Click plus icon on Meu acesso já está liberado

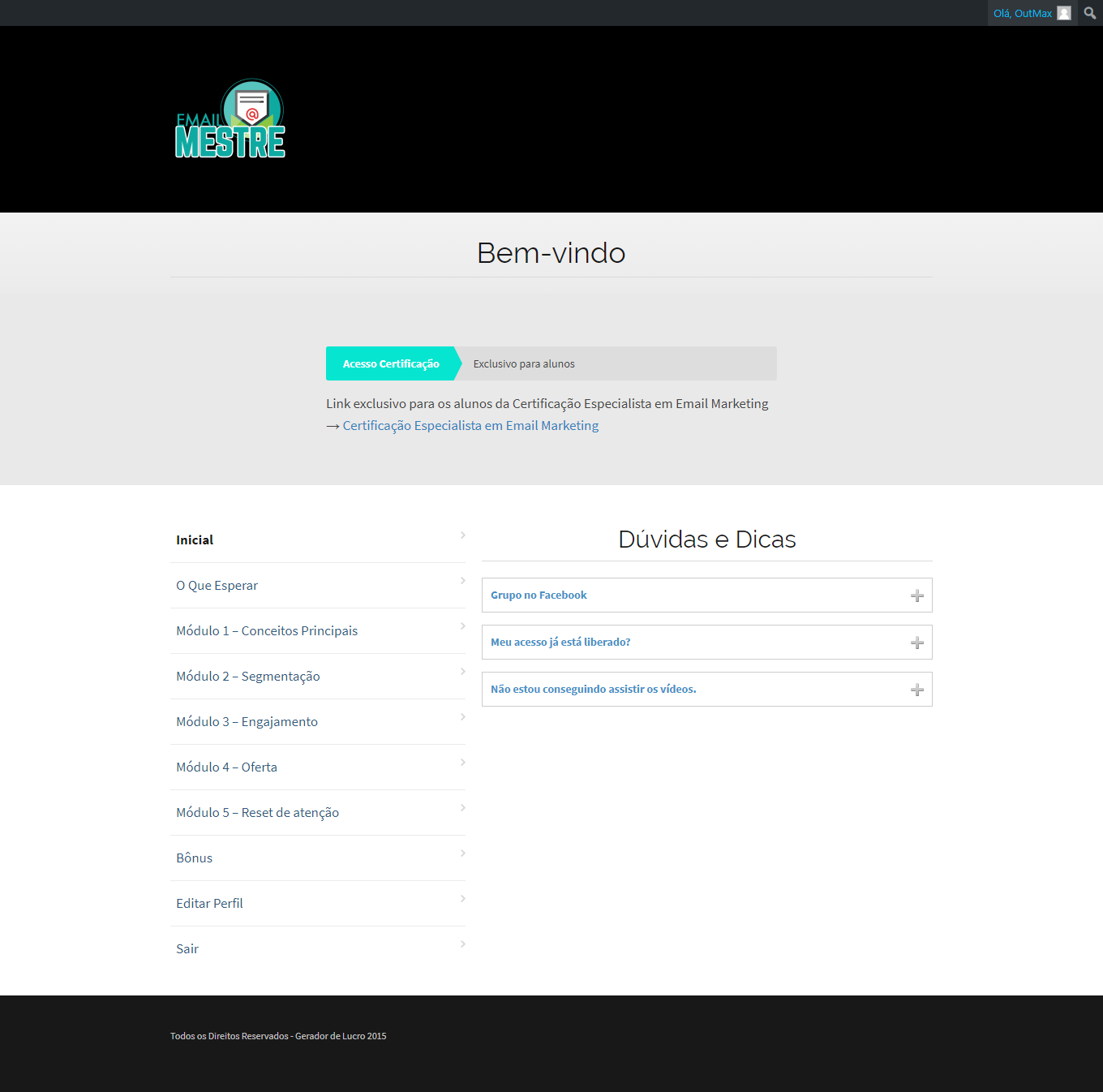(x=917, y=643)
